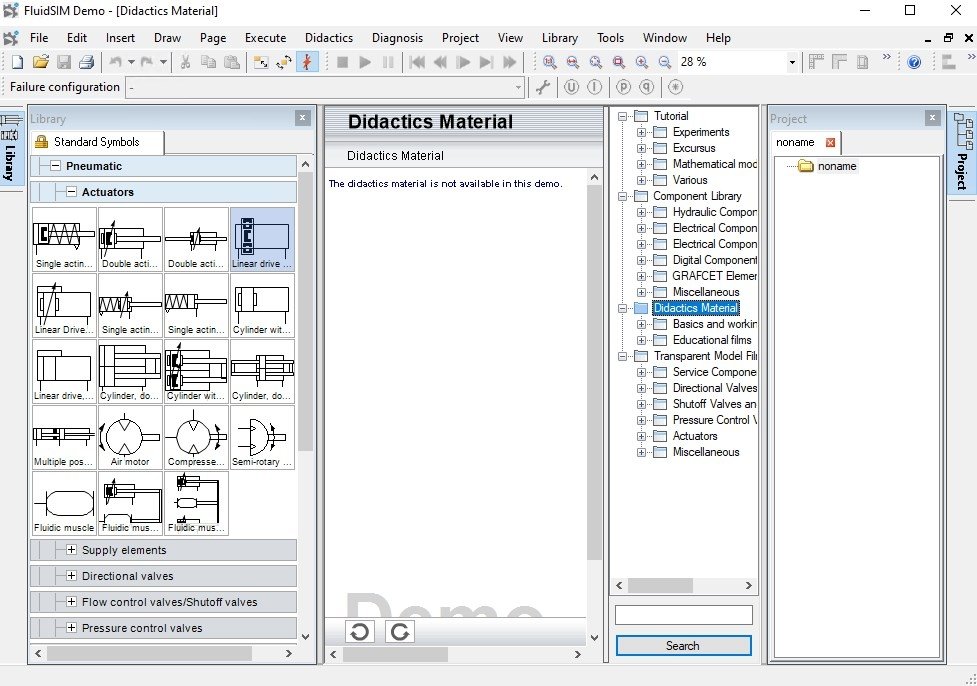The height and width of the screenshot is (686, 977).
Task: Open the zoom percentage dropdown
Action: [792, 62]
